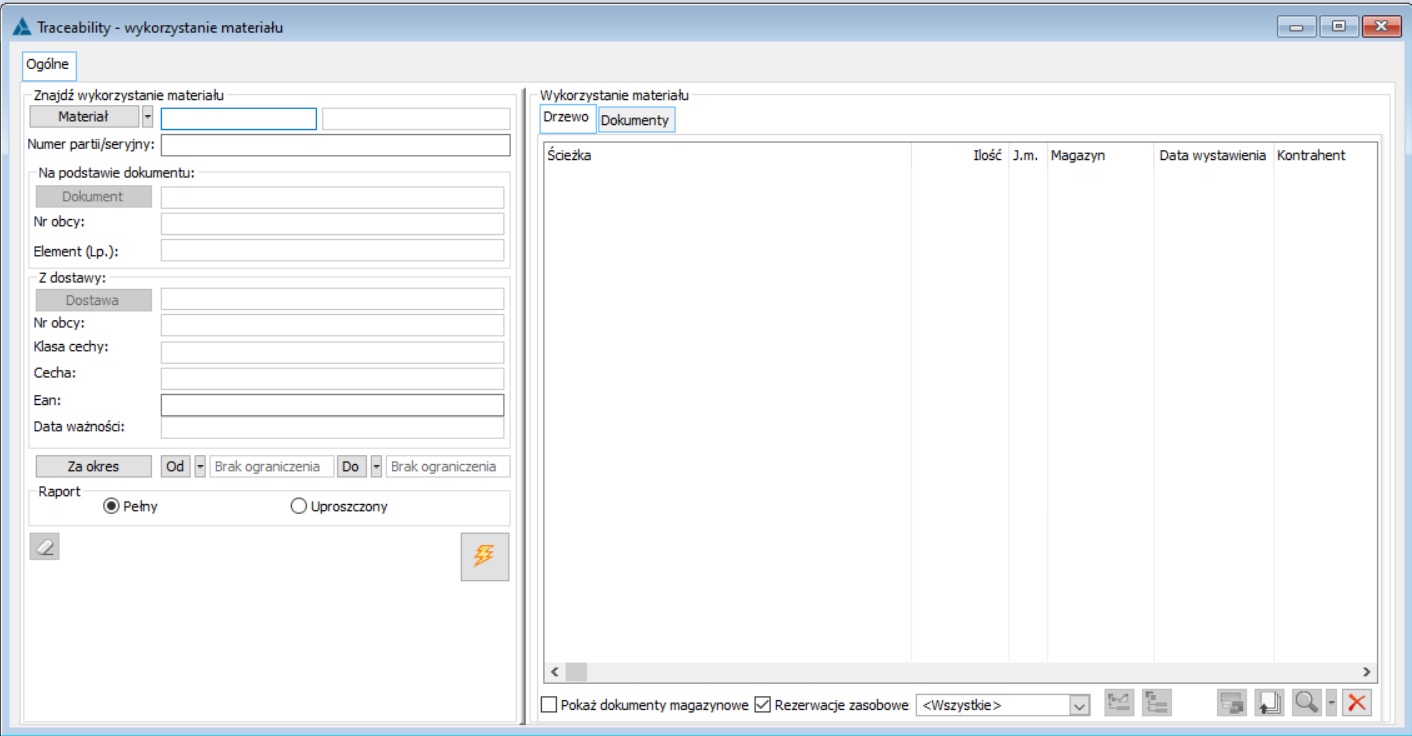
Task: Click the Za okres button
Action: [x=94, y=466]
